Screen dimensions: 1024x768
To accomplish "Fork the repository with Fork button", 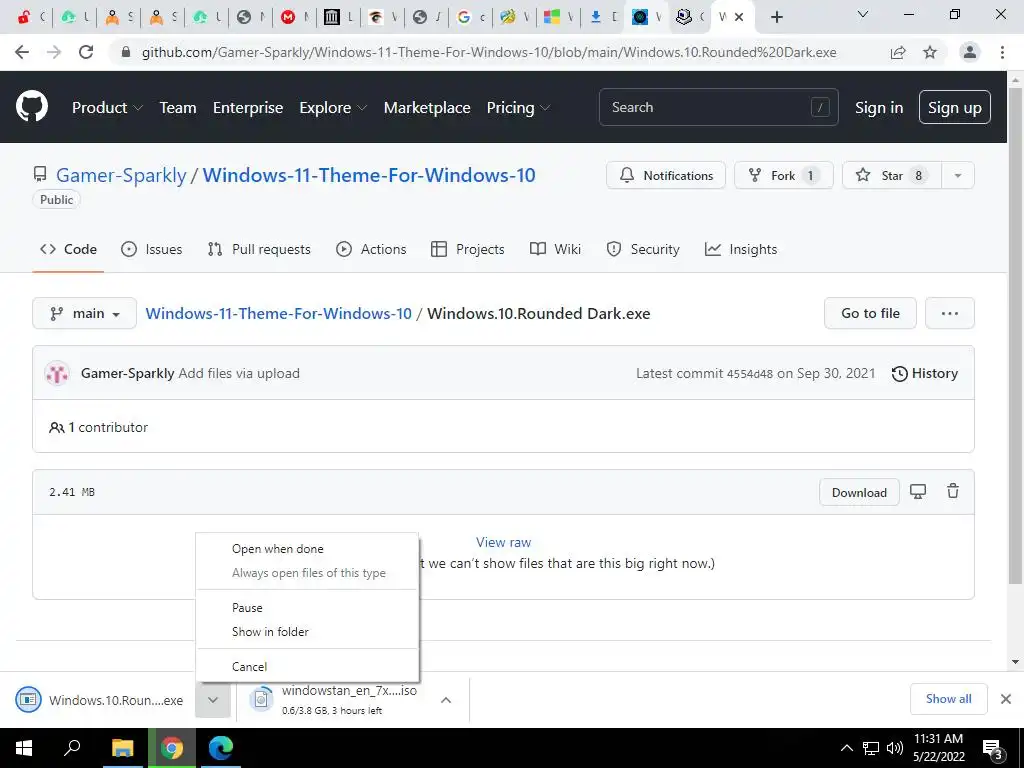I will 784,175.
